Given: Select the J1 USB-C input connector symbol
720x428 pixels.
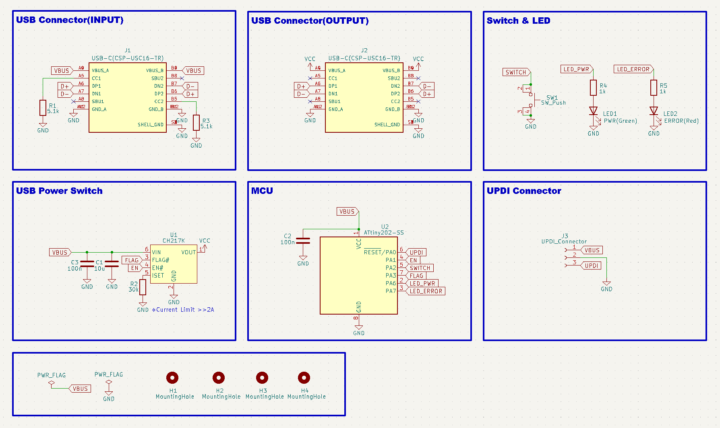Looking at the screenshot, I should coord(127,96).
